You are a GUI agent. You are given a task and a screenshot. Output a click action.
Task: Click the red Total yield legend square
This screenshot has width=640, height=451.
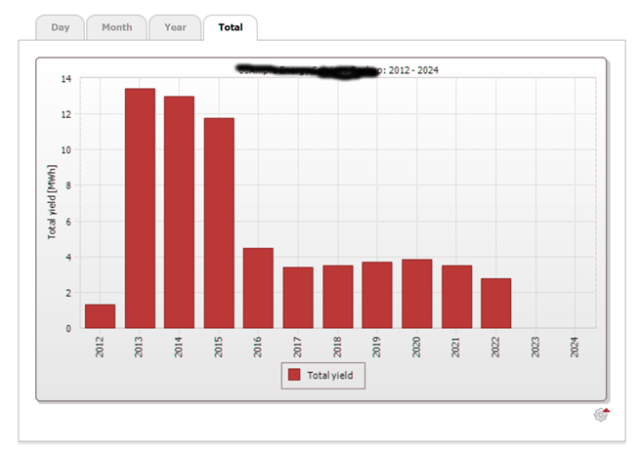(x=294, y=375)
